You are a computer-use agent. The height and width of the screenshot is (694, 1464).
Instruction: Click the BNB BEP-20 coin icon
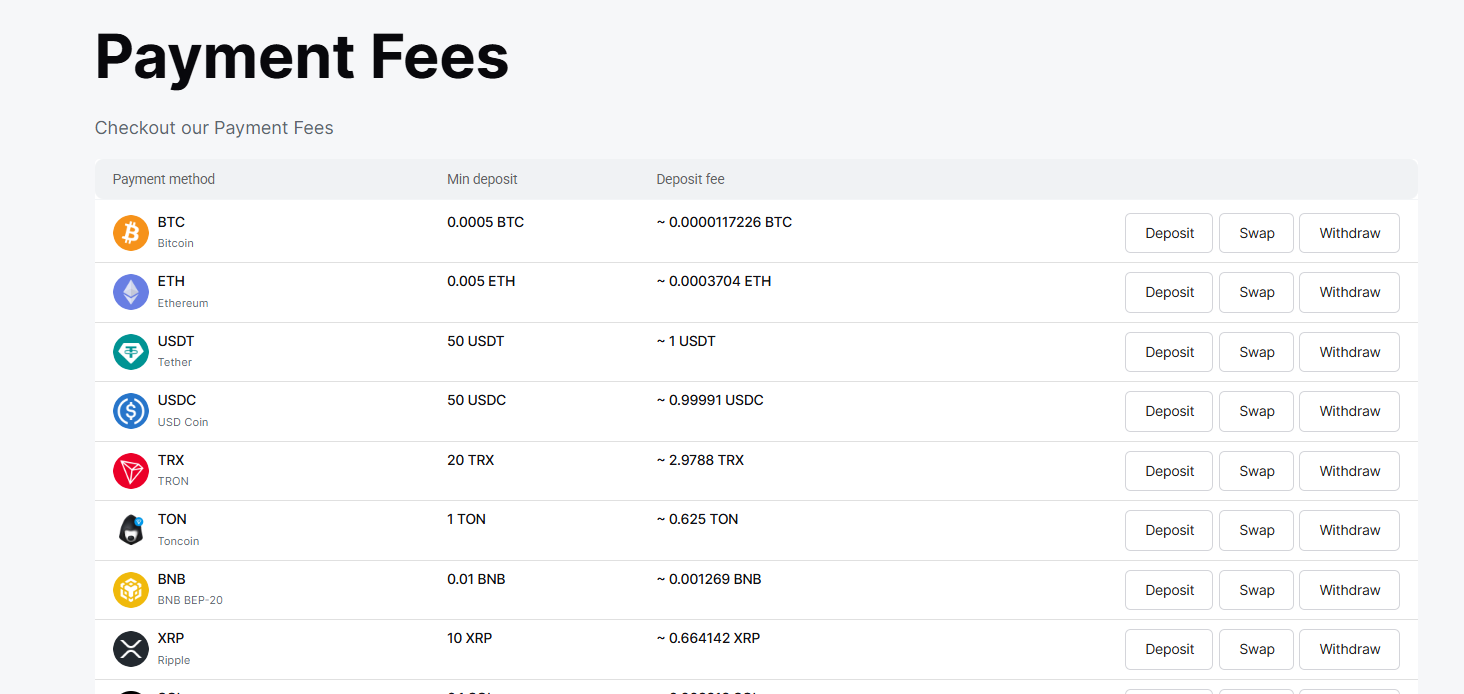pos(131,590)
